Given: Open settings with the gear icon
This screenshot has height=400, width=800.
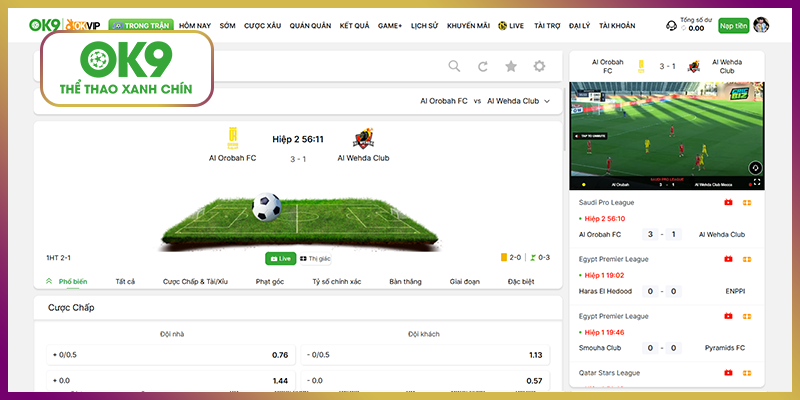Looking at the screenshot, I should 540,67.
